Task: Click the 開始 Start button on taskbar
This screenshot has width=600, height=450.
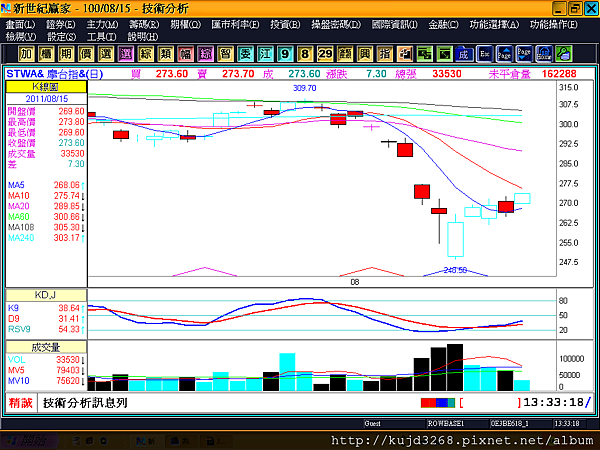Action: (x=29, y=441)
